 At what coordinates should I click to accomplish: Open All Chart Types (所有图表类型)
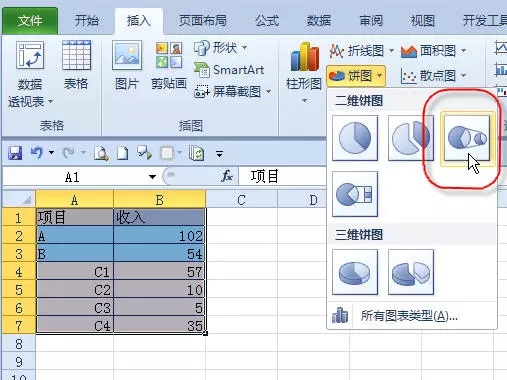(412, 316)
